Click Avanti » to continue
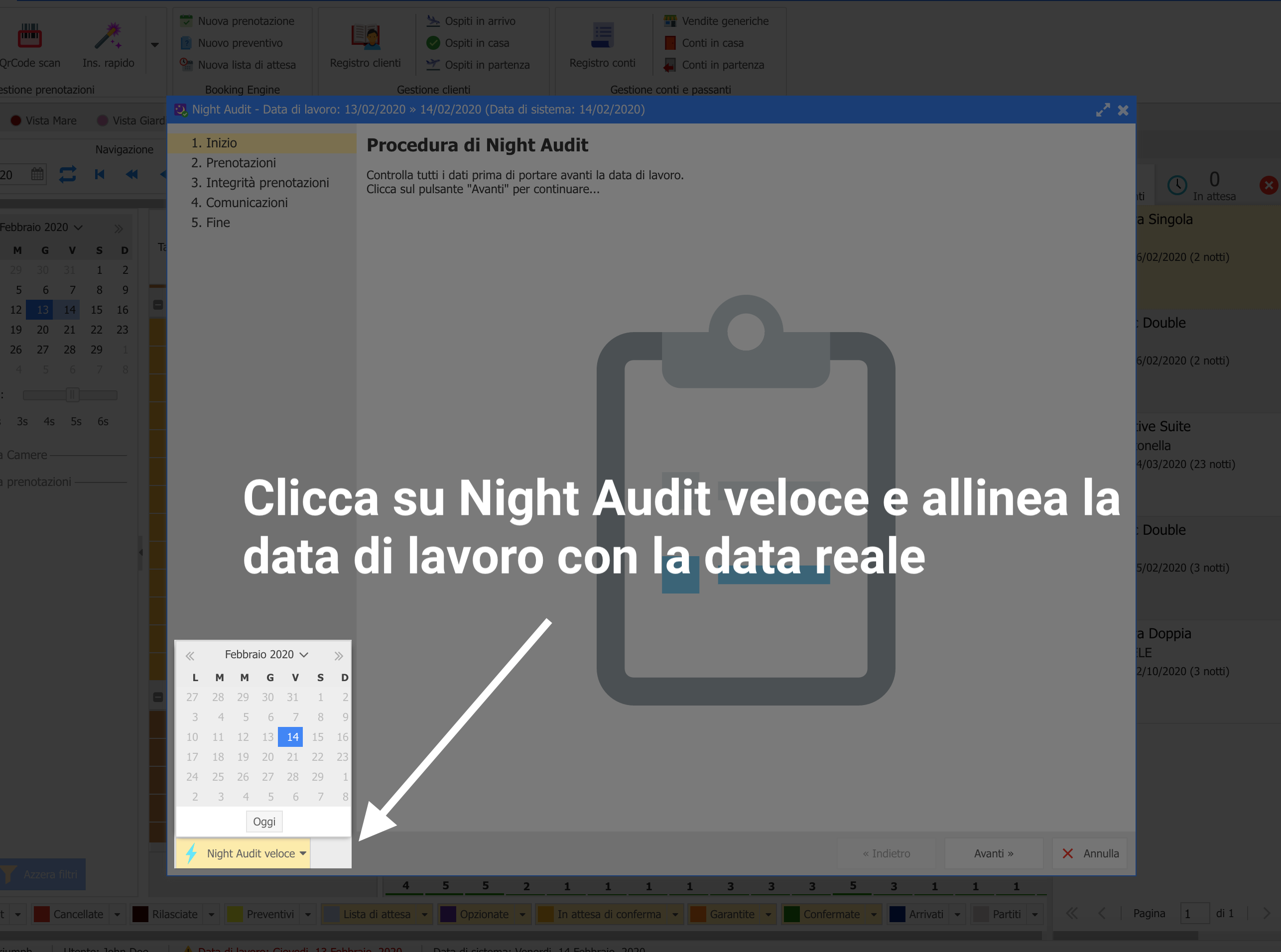The image size is (1281, 952). pos(993,853)
